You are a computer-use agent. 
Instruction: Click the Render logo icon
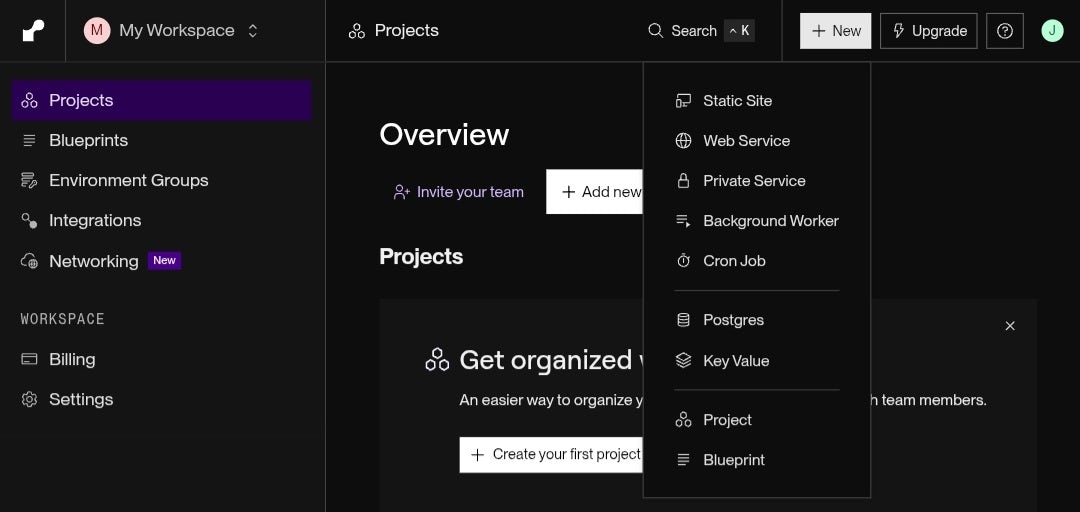(33, 31)
